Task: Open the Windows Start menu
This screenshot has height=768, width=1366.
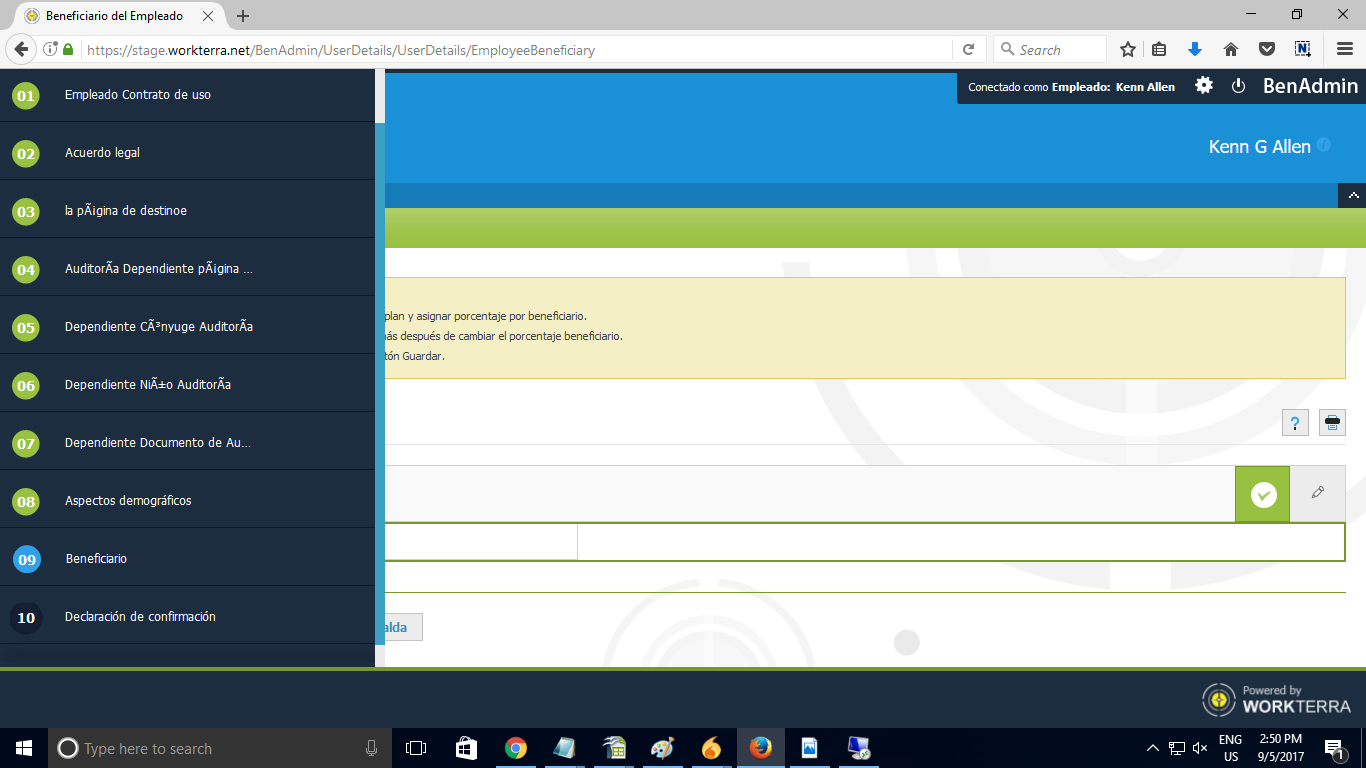Action: click(x=24, y=748)
